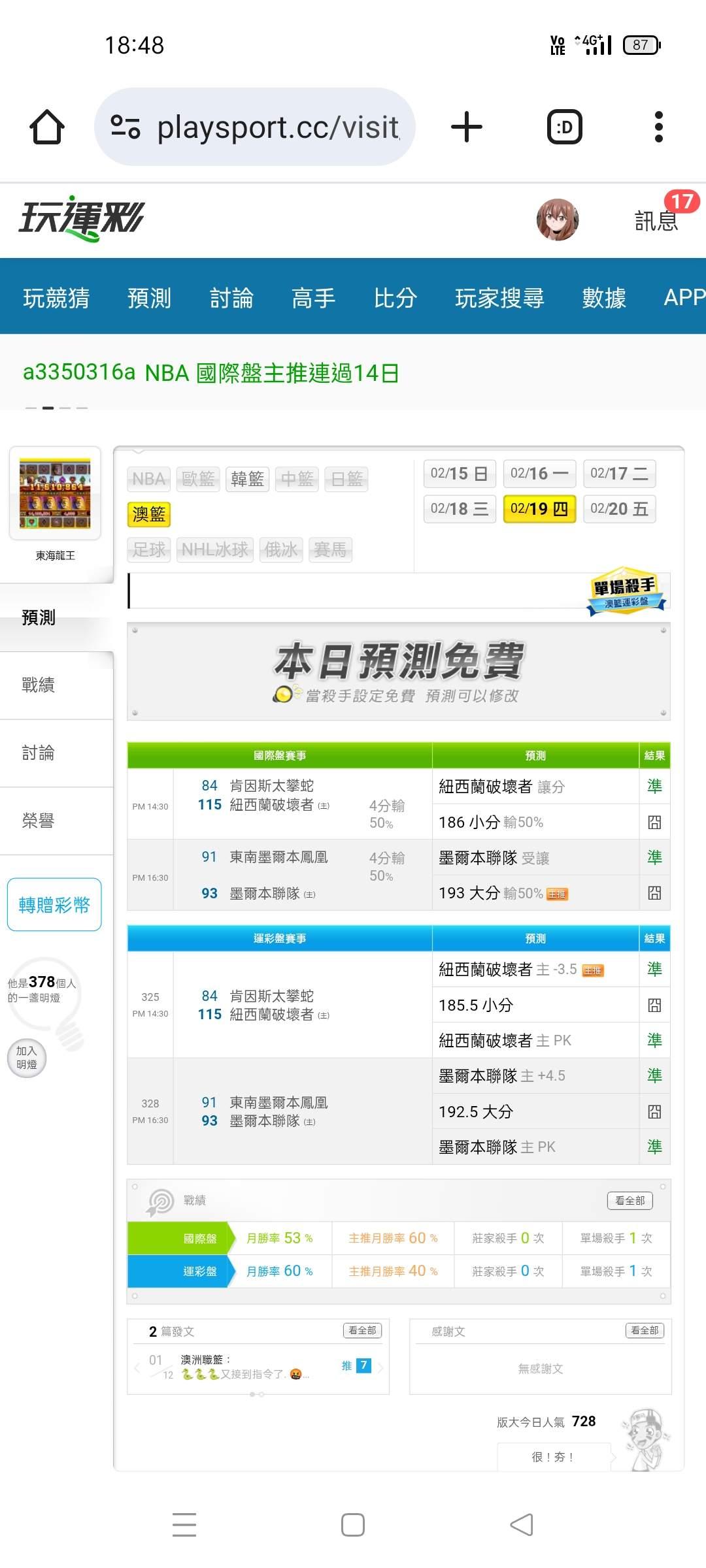Open browser three-dot menu

pyautogui.click(x=658, y=127)
